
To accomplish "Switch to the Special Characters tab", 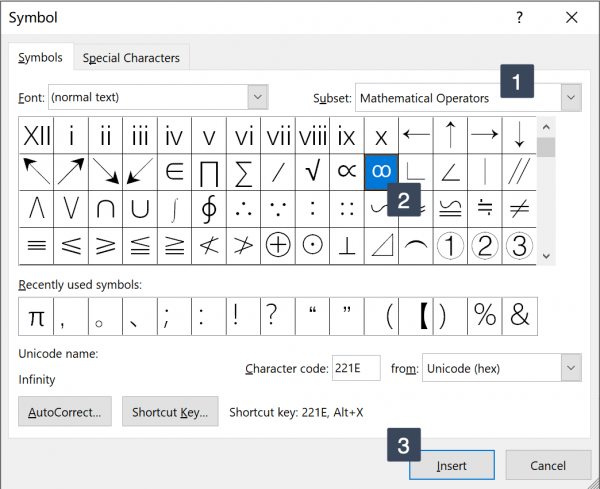I will [131, 58].
